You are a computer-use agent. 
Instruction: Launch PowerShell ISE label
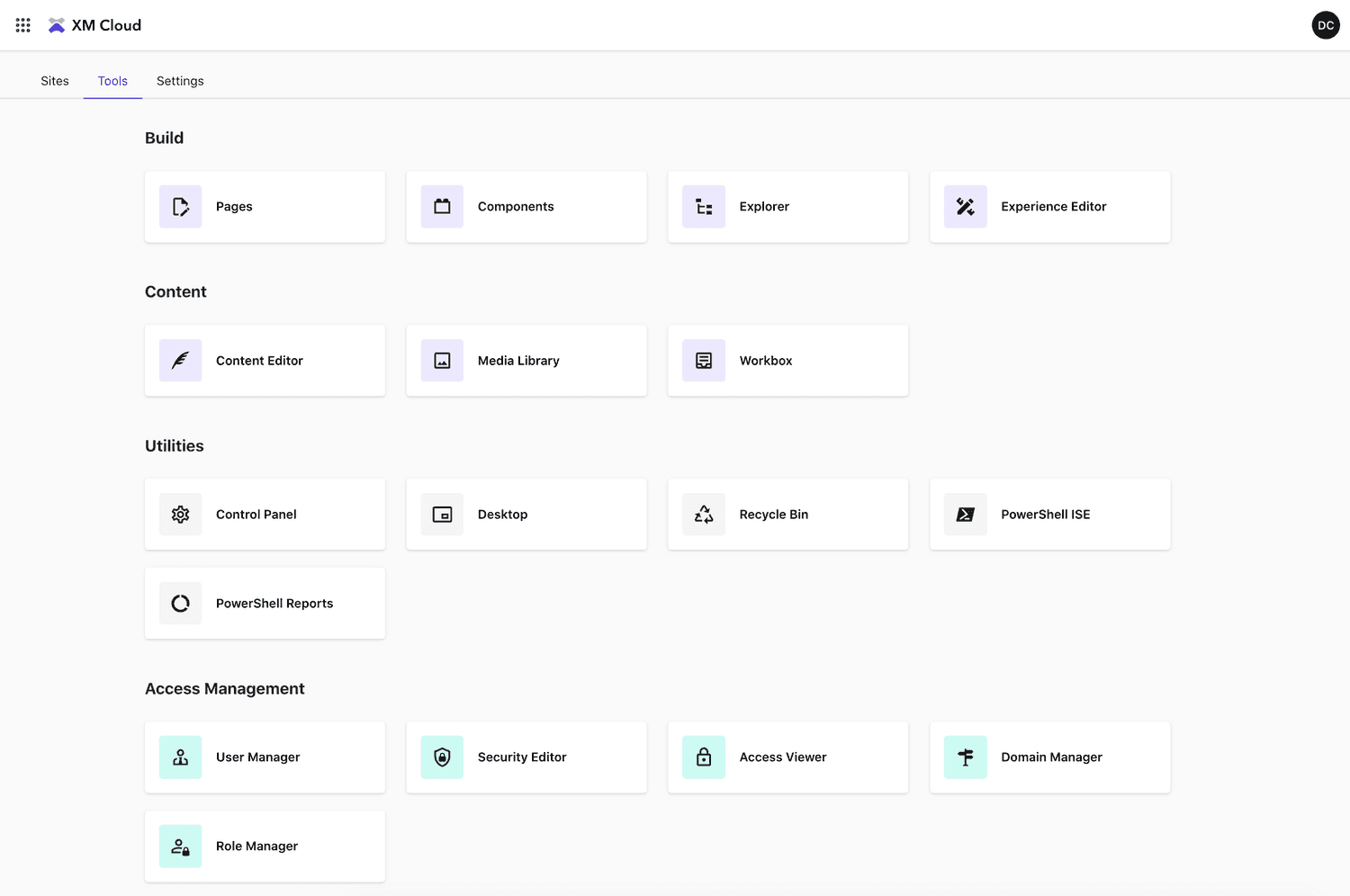click(1046, 515)
